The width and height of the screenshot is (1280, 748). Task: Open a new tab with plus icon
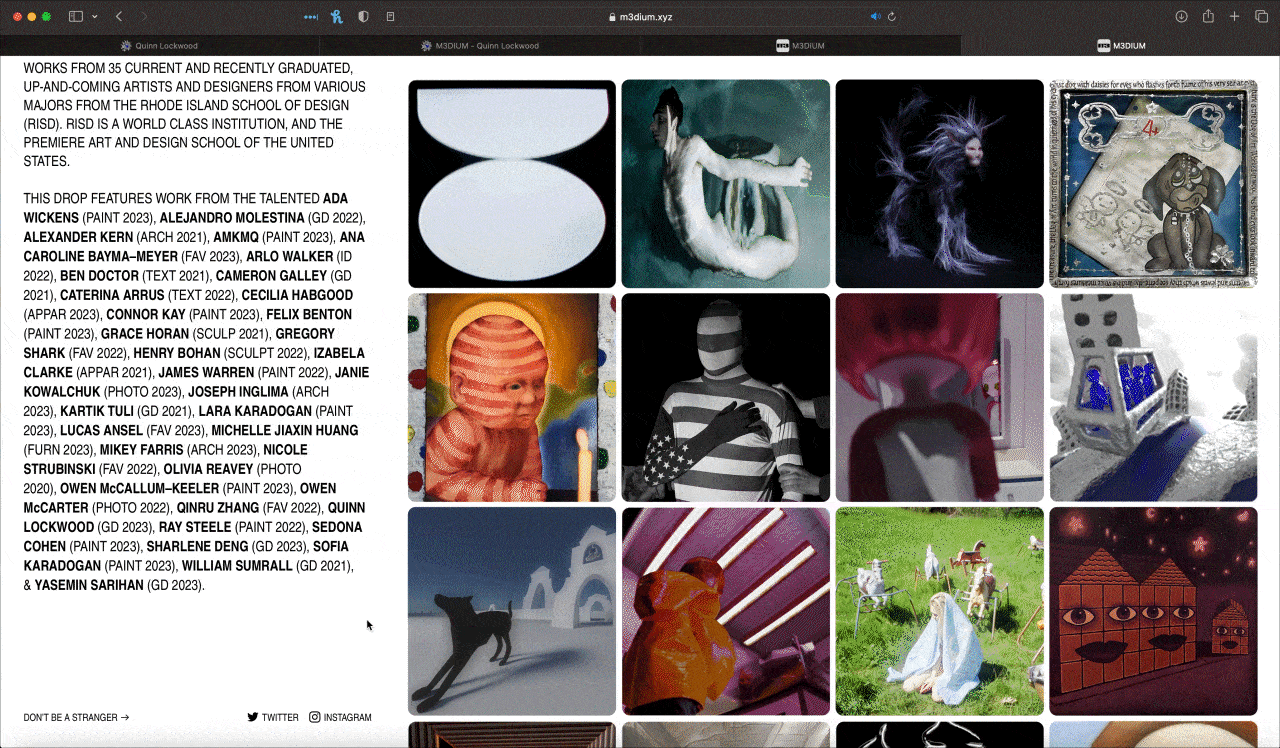(x=1235, y=17)
